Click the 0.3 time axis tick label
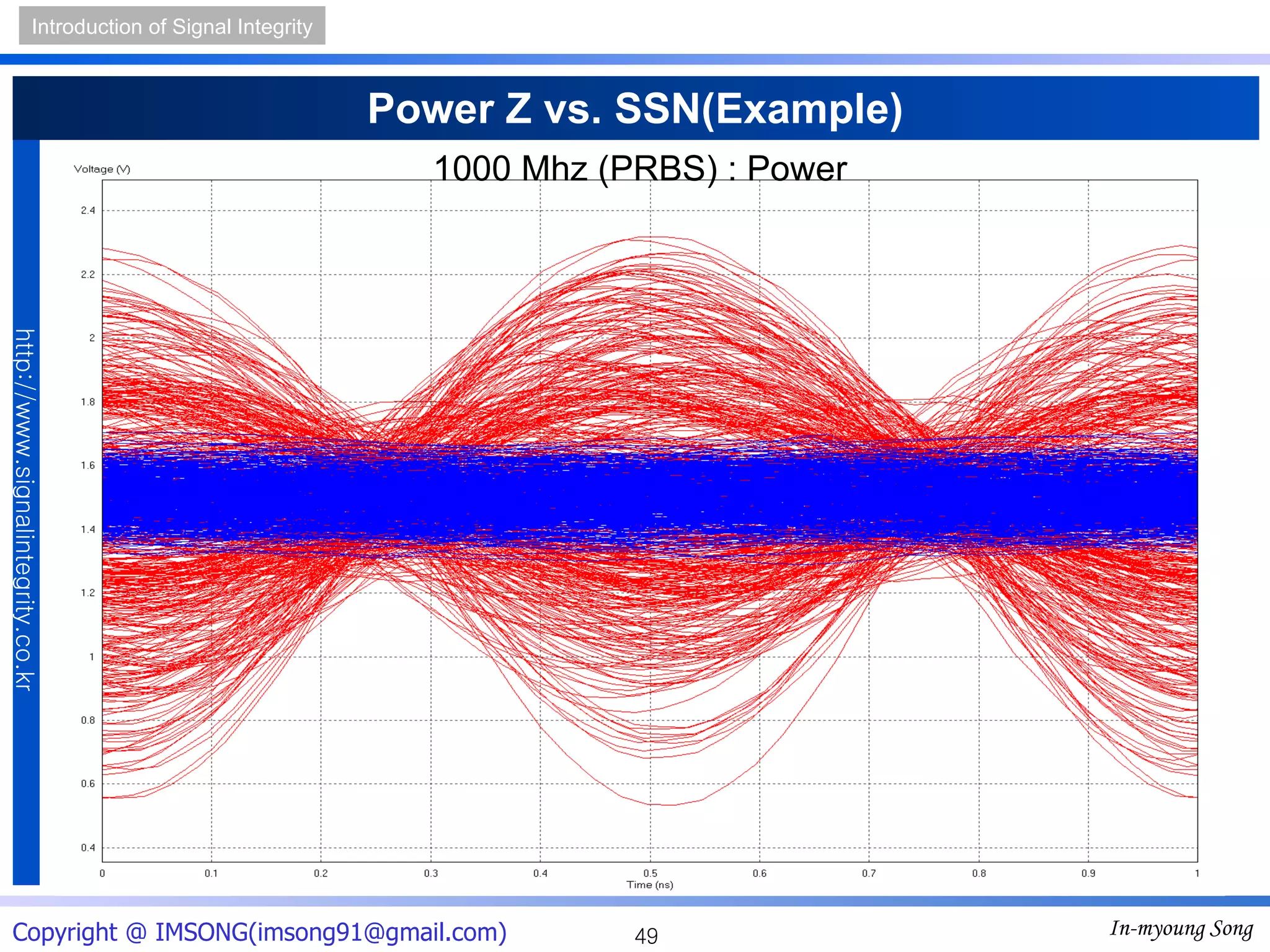The image size is (1270, 952). pos(431,873)
